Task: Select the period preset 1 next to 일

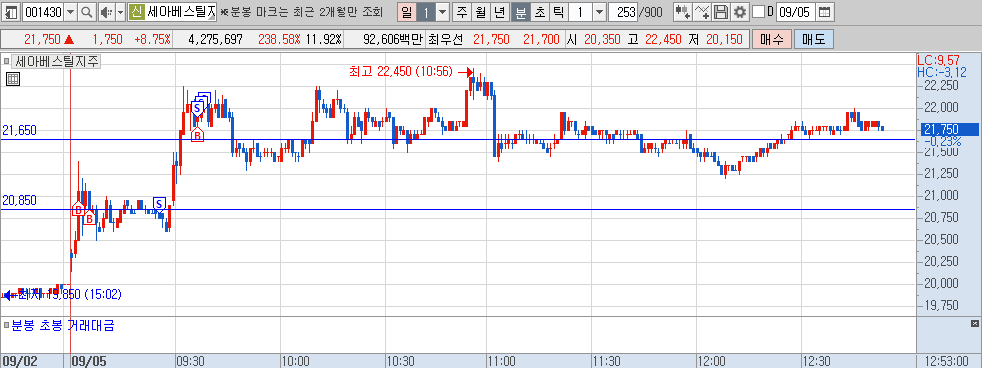Action: pos(426,11)
